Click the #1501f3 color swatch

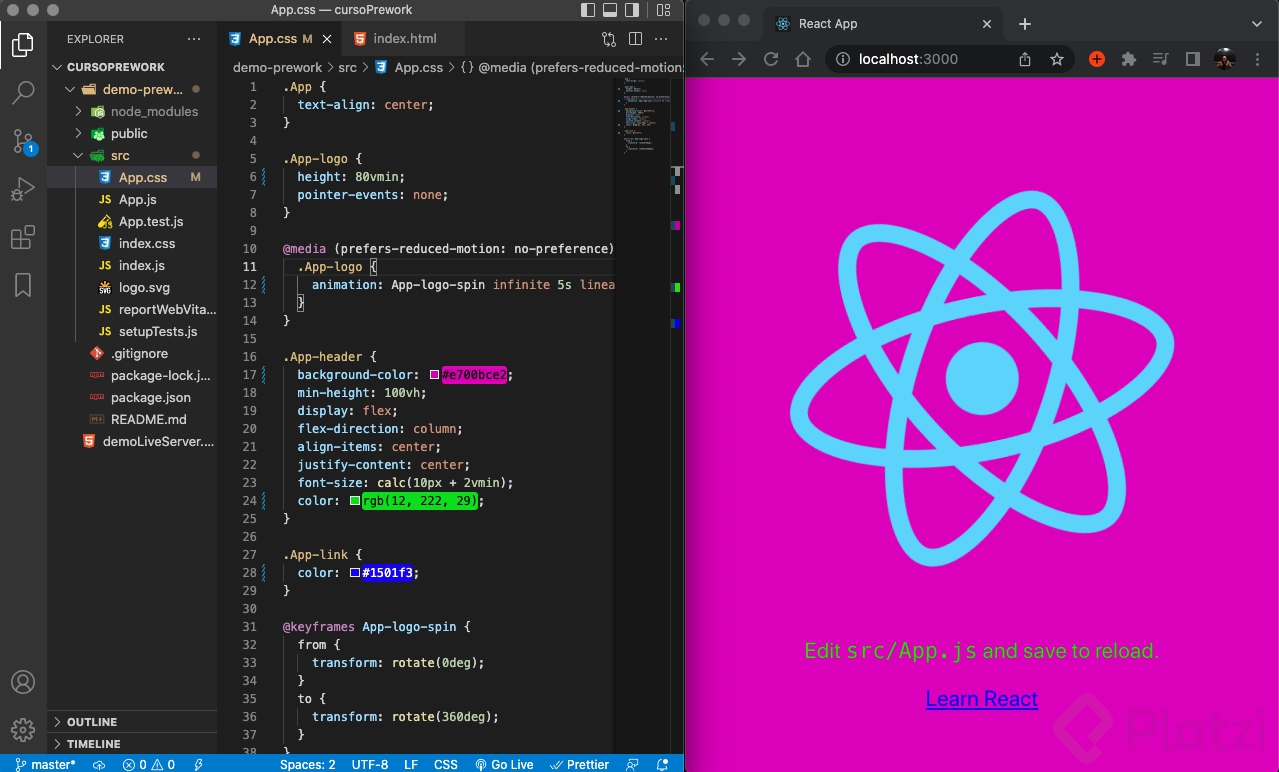[355, 573]
